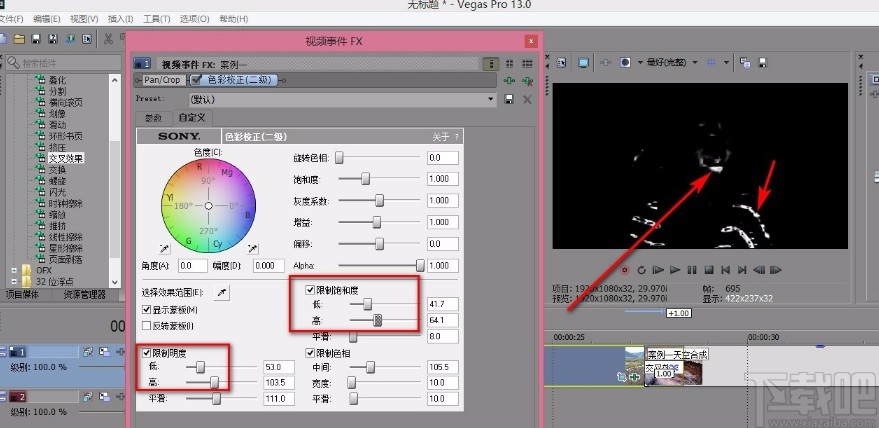Click the 搜索插件 search field

tap(63, 63)
